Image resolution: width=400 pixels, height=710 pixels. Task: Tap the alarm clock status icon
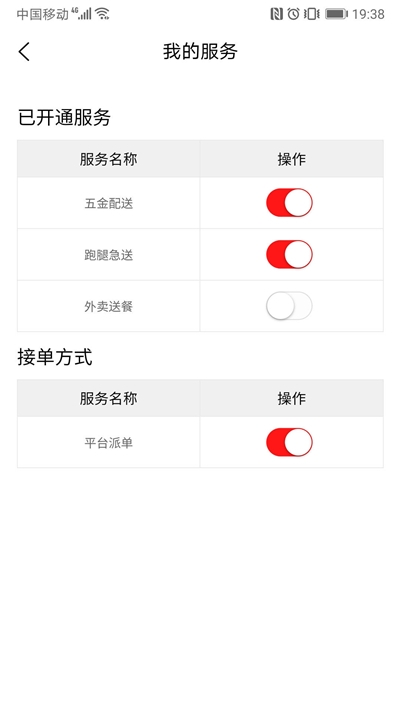[293, 14]
